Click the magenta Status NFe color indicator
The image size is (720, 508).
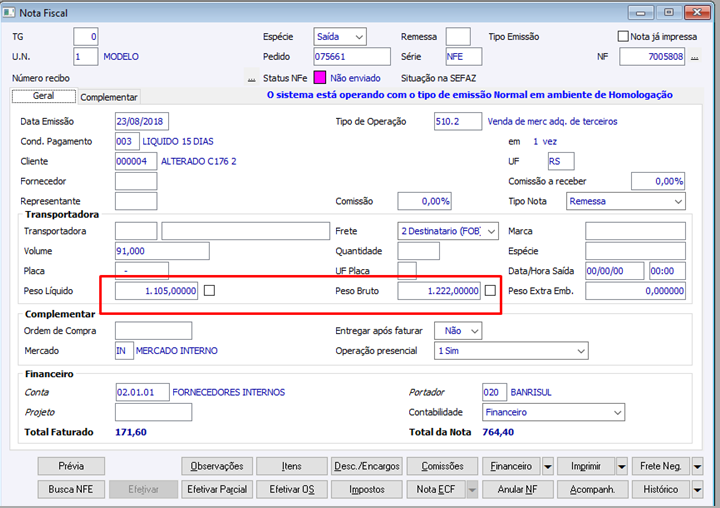(x=320, y=78)
